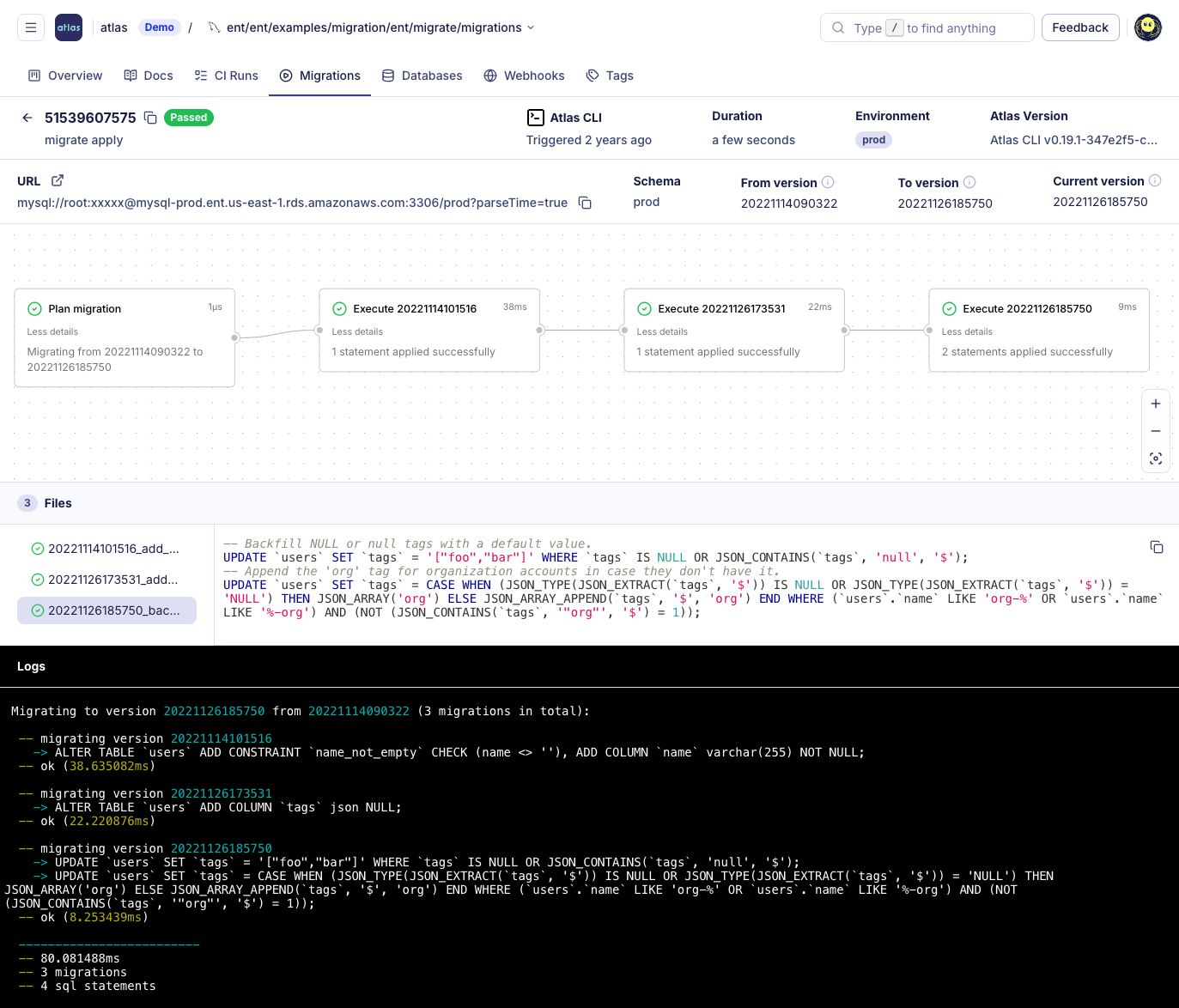Open the external link icon next to URL
Viewport: 1179px width, 1008px height.
tap(58, 180)
